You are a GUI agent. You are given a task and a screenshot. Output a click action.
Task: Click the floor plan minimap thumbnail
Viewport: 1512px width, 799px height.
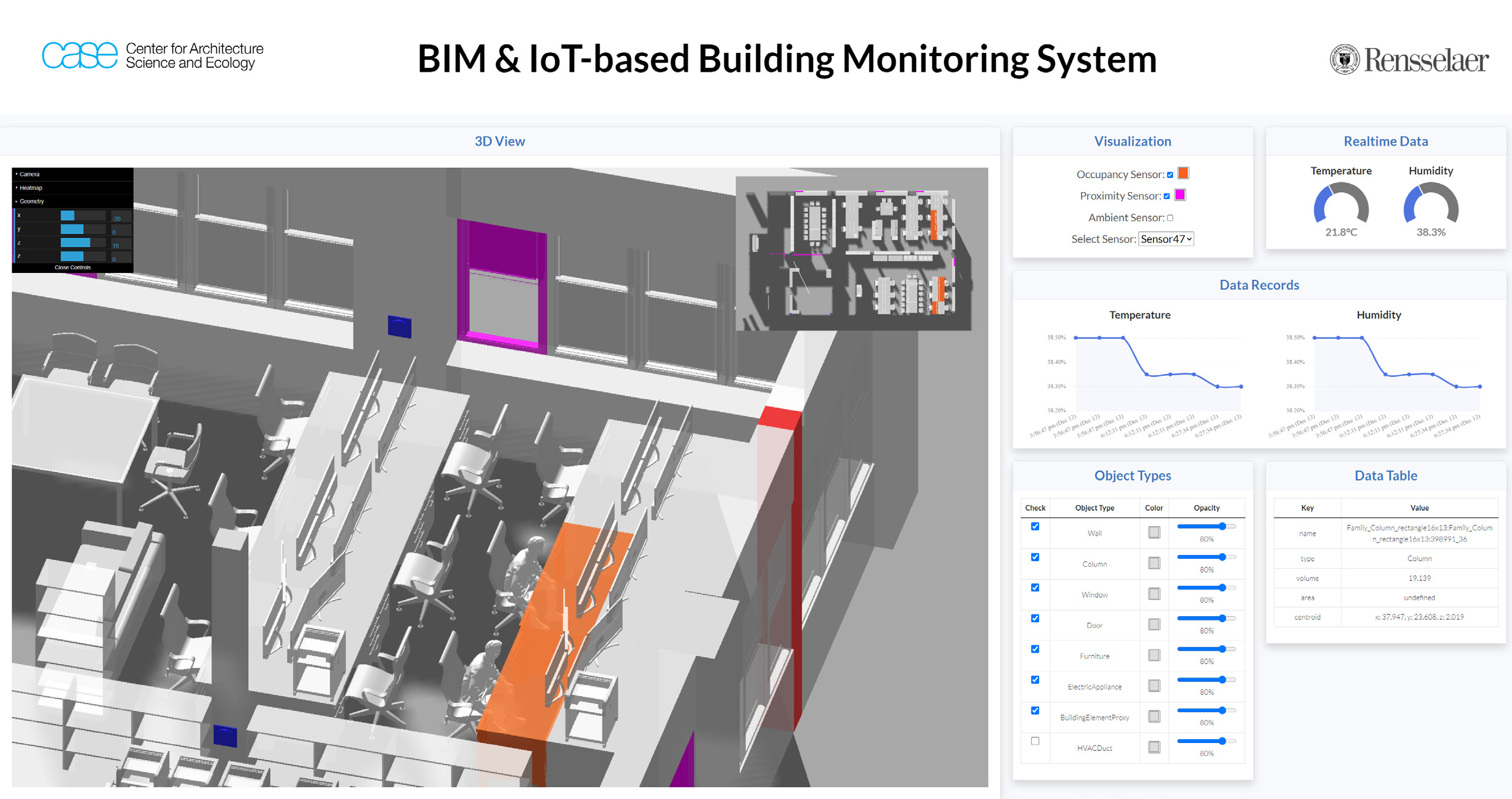[853, 254]
